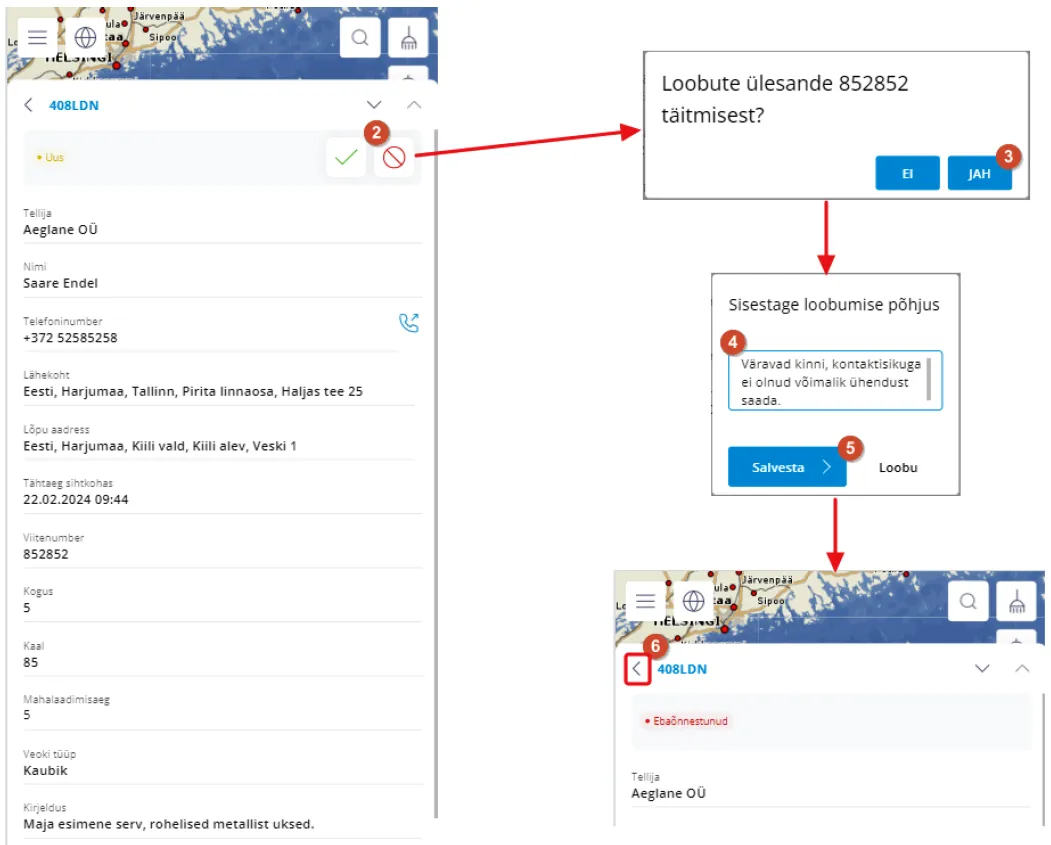
Task: Save the reason with the Salvesta button
Action: pyautogui.click(x=786, y=467)
